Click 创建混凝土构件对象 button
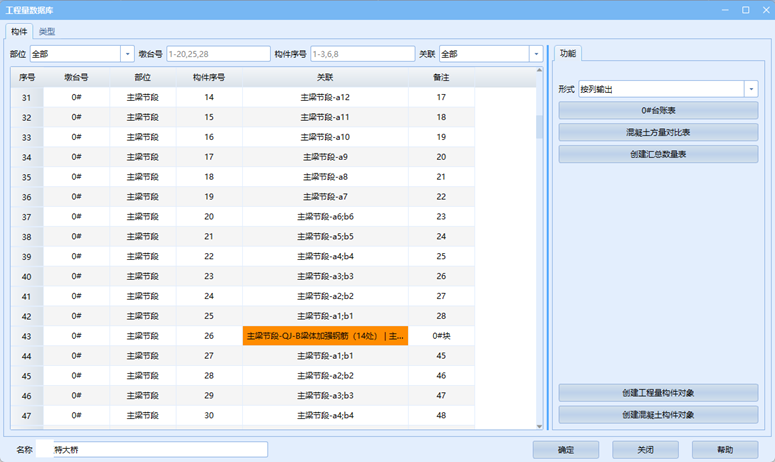 click(x=658, y=414)
